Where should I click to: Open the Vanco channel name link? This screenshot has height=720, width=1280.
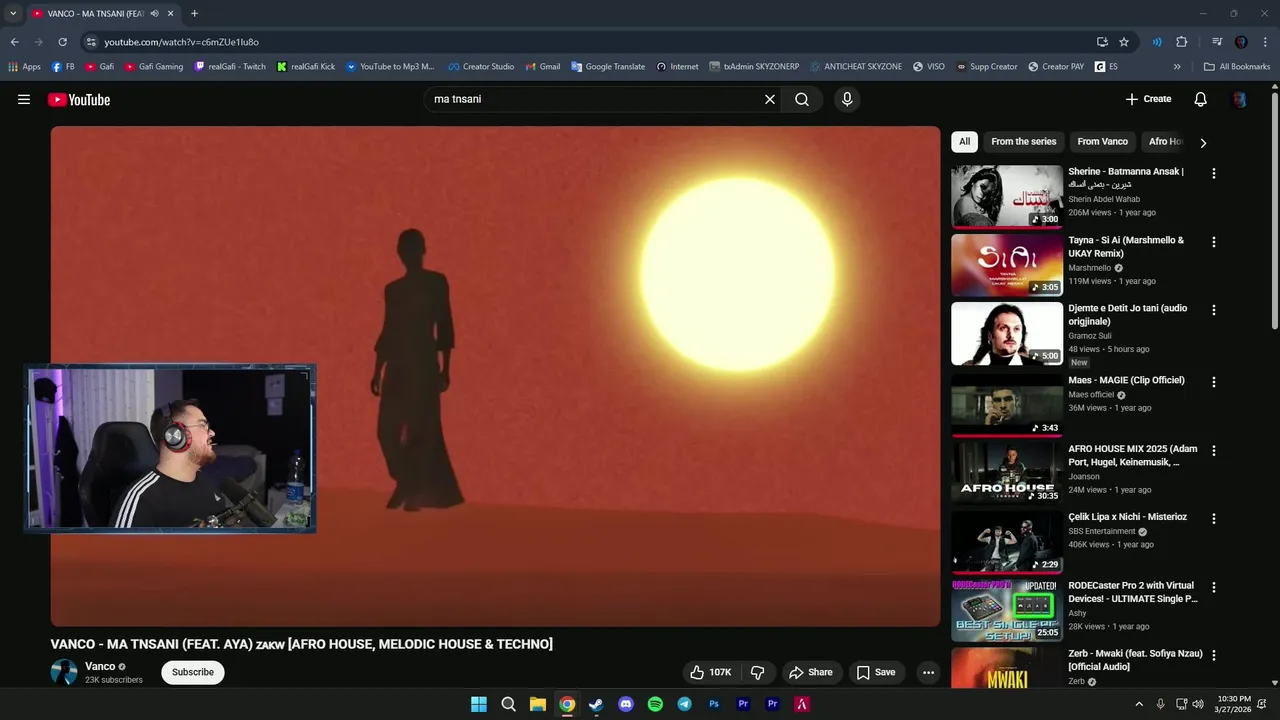click(x=100, y=666)
